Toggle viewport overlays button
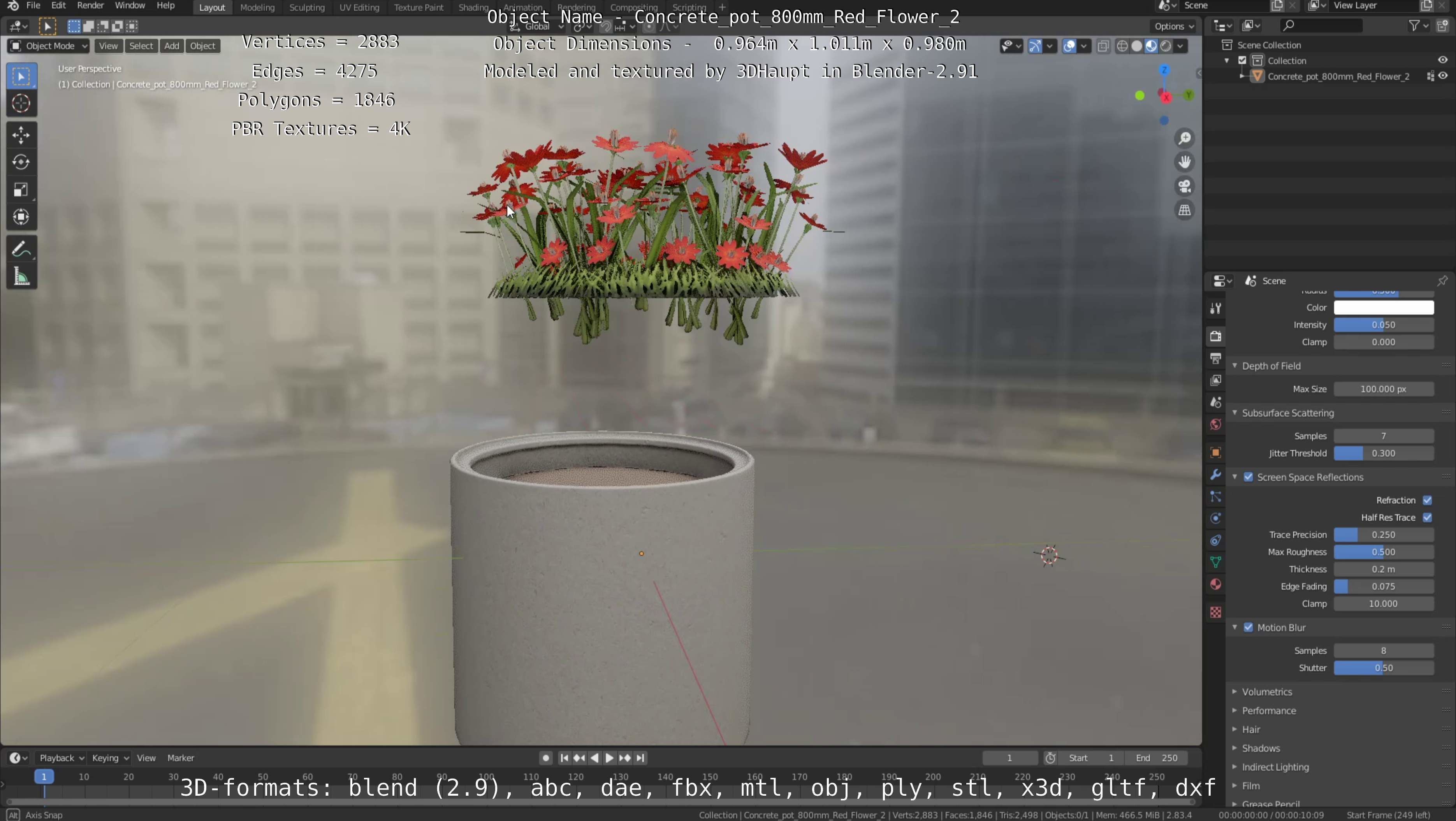The height and width of the screenshot is (821, 1456). pos(1069,46)
